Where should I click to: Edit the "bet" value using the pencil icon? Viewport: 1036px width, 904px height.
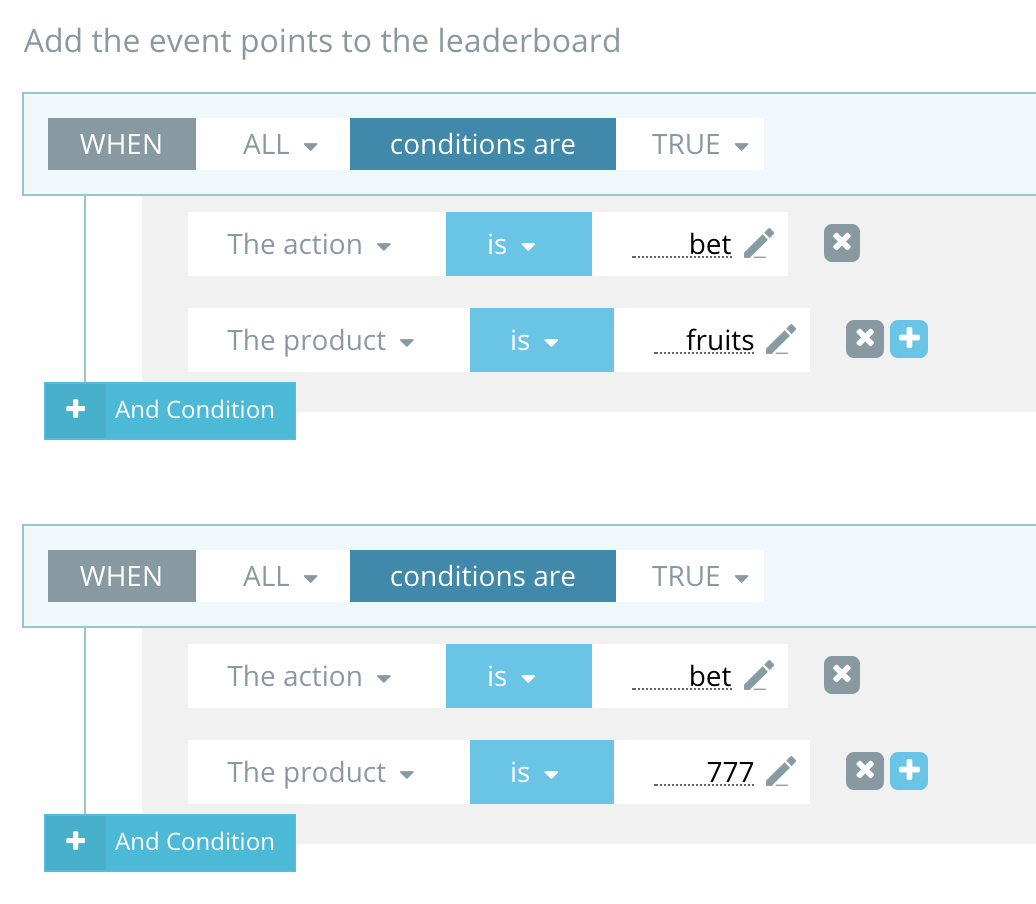point(760,243)
